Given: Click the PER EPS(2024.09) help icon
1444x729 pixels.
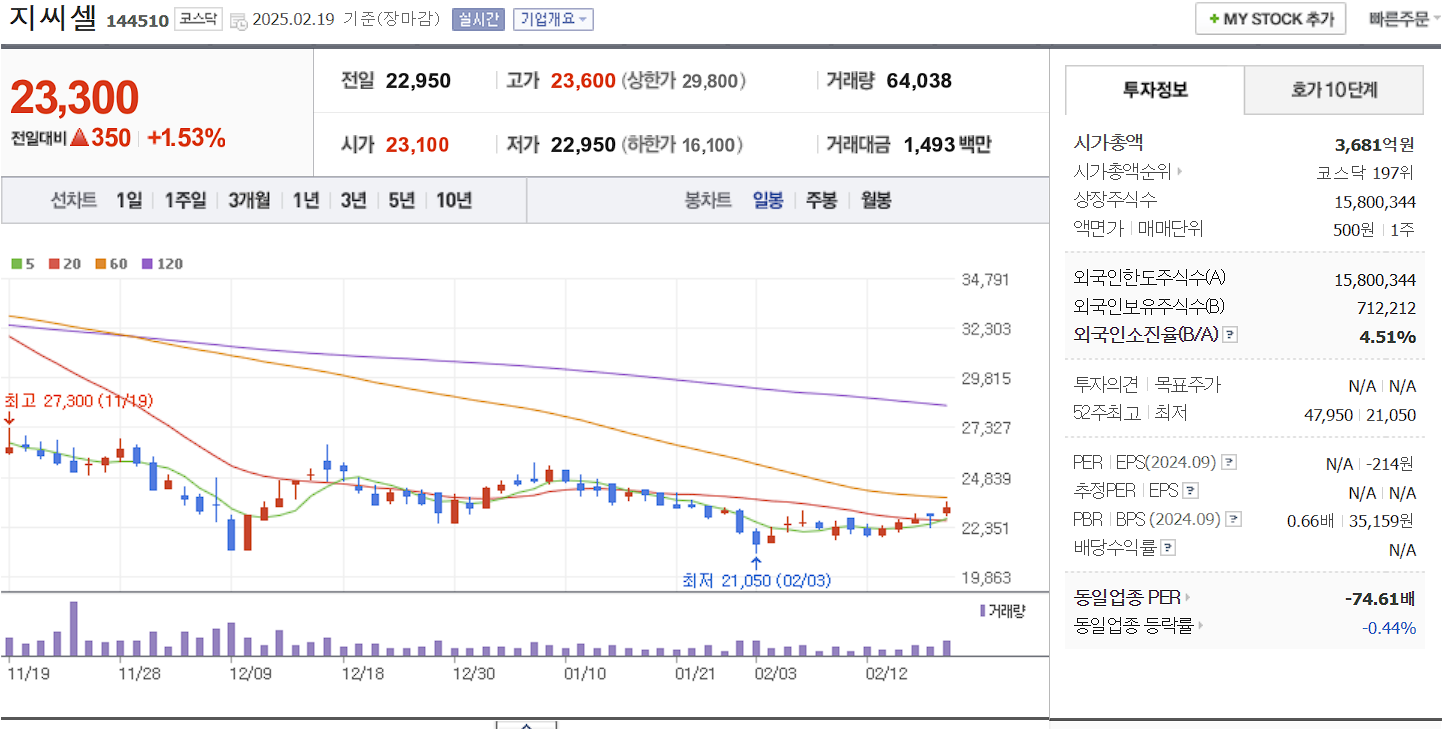Looking at the screenshot, I should [1229, 462].
